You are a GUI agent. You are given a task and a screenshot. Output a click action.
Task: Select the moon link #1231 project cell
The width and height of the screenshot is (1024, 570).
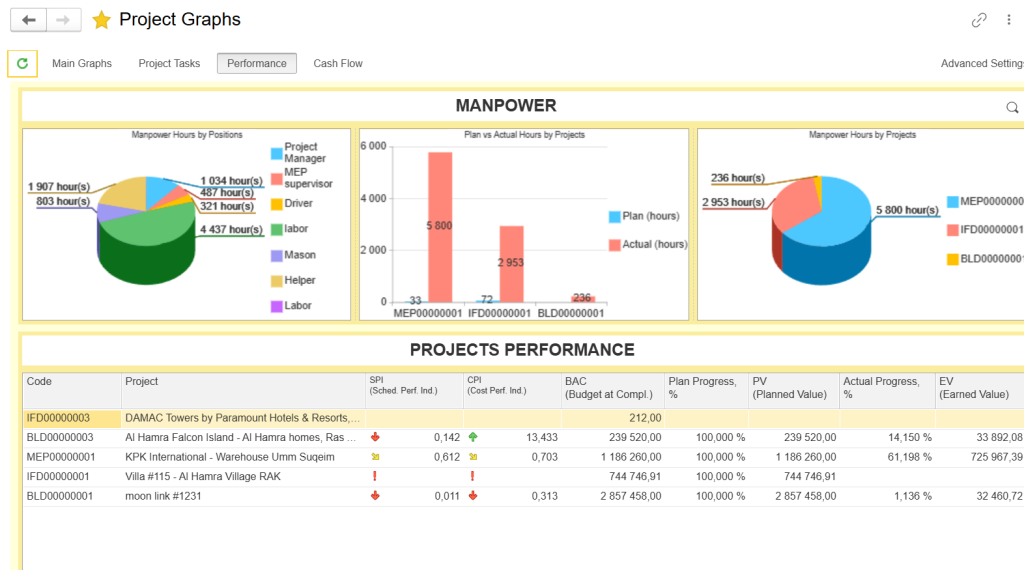(x=243, y=496)
